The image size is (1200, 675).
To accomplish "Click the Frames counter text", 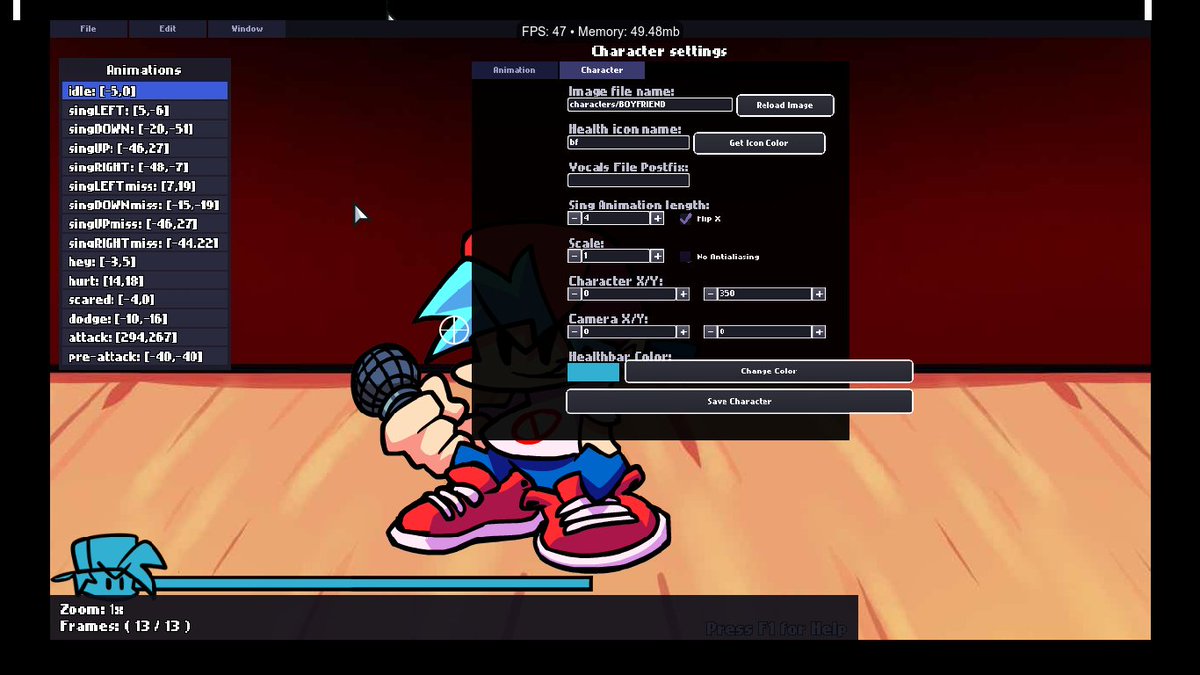I will [x=125, y=626].
